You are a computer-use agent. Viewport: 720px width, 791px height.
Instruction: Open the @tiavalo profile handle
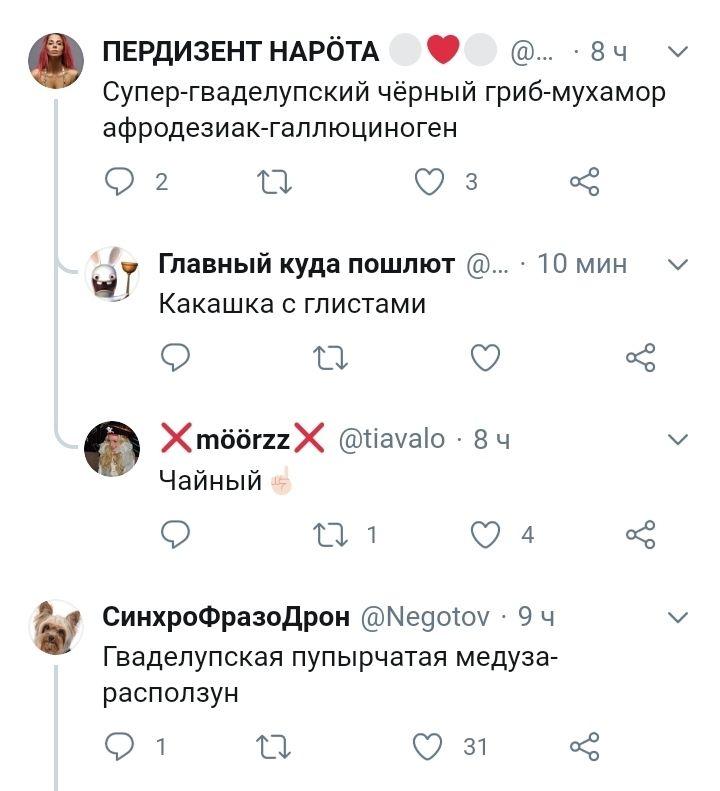393,440
